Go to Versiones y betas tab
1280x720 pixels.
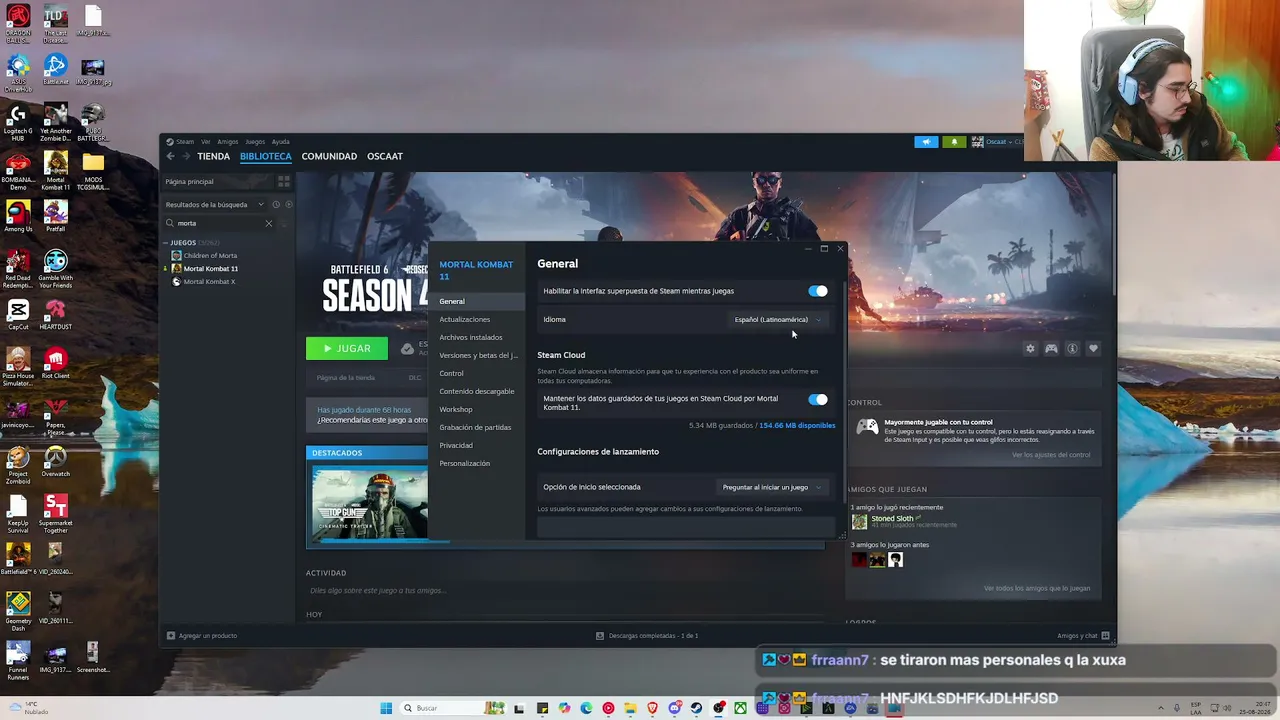tap(478, 355)
